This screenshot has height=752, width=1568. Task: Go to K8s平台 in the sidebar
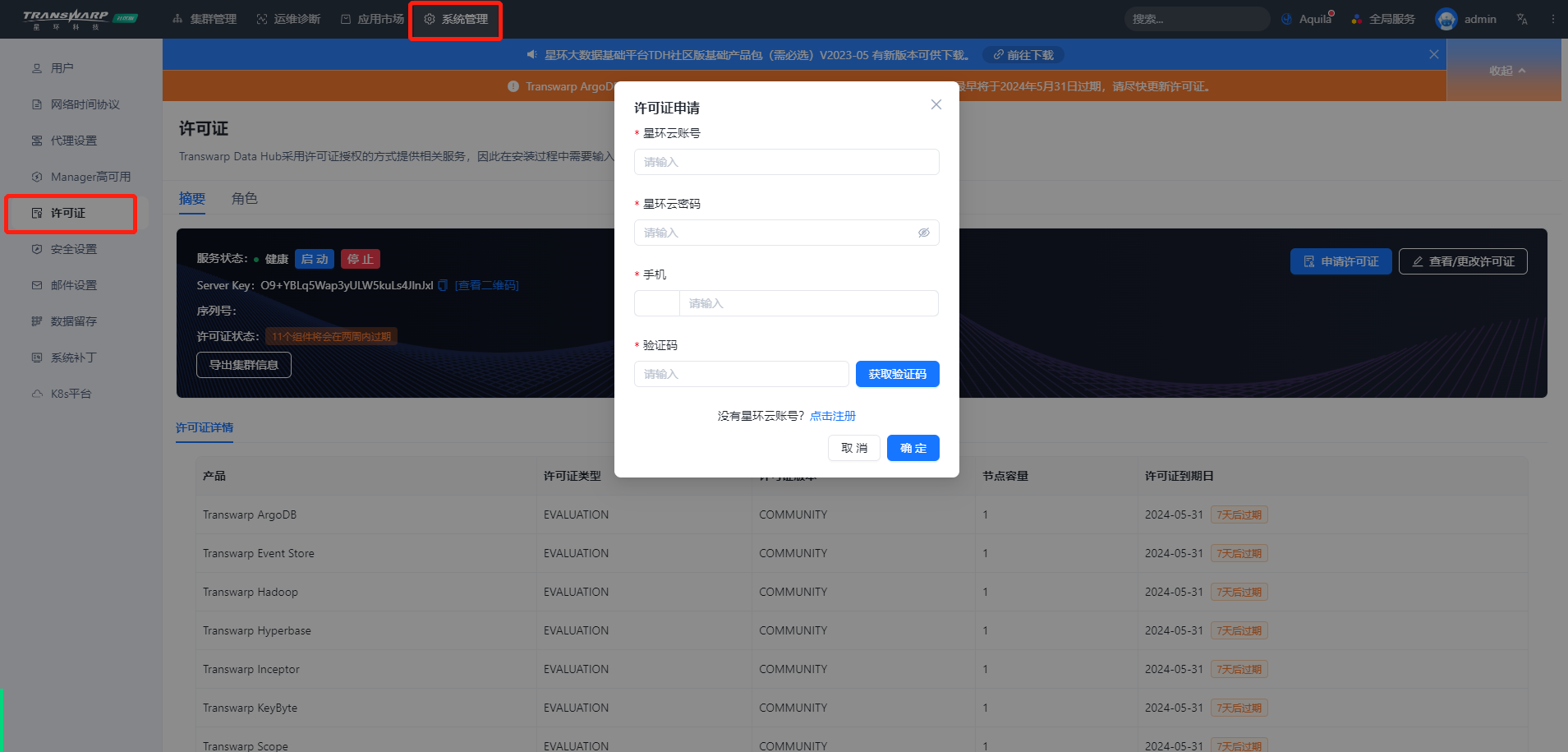click(62, 394)
